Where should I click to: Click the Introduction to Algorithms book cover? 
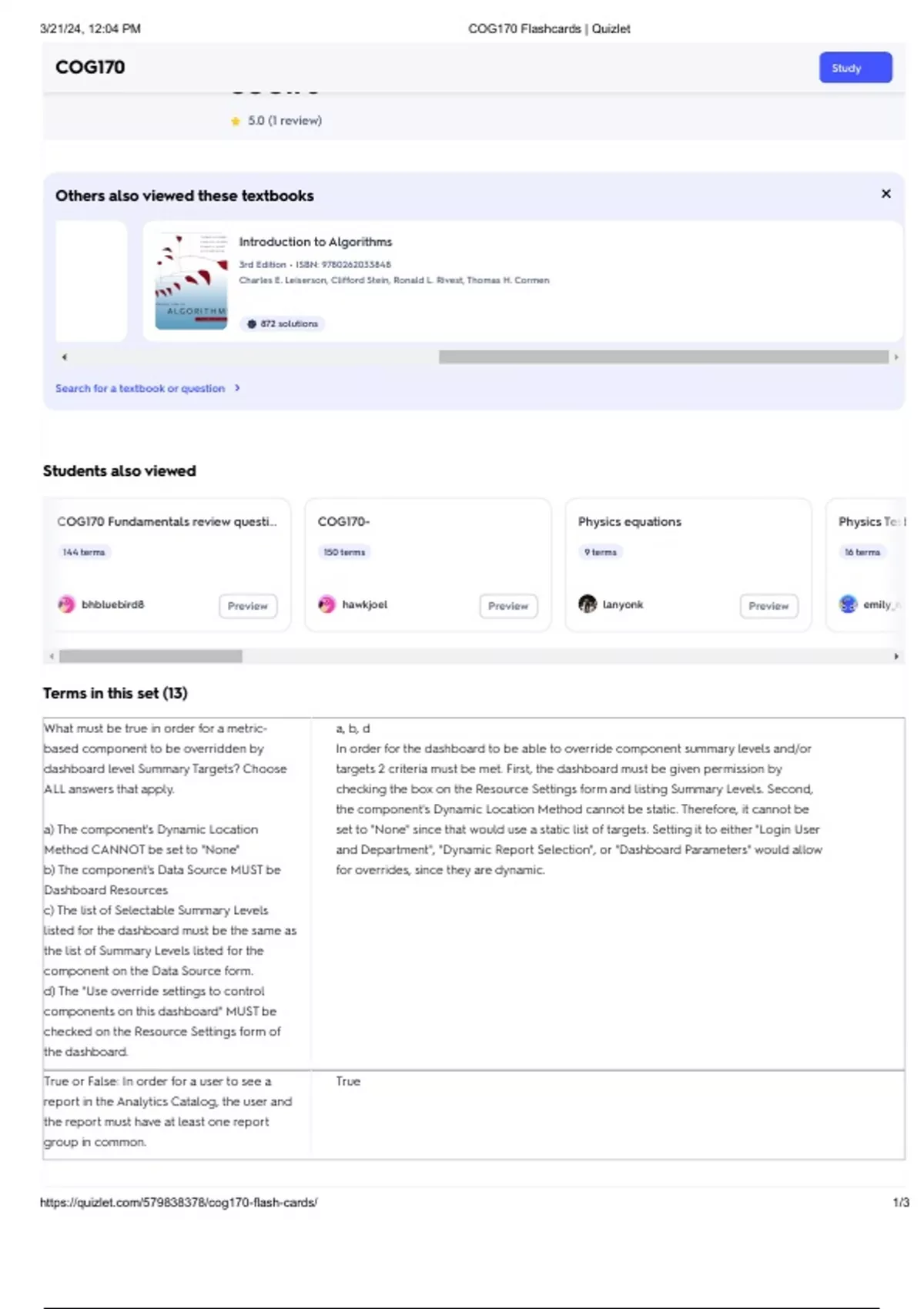click(191, 282)
